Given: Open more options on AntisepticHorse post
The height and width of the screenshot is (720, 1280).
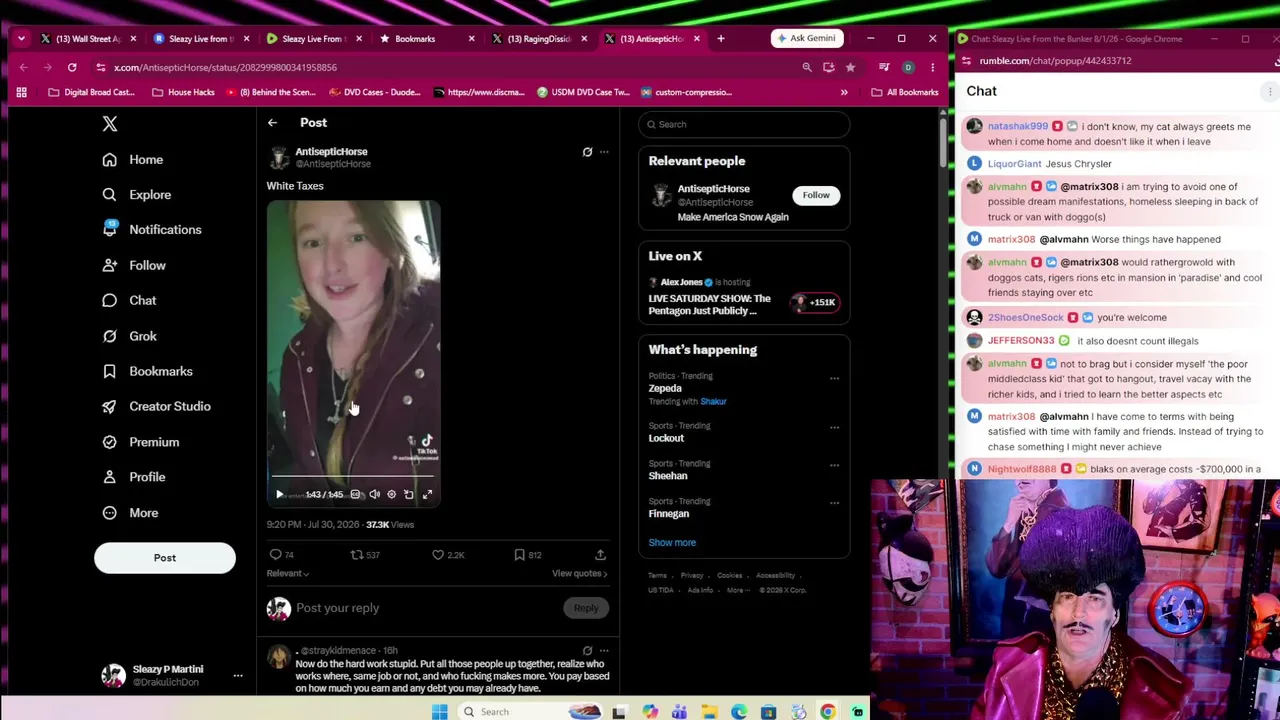Looking at the screenshot, I should pyautogui.click(x=604, y=152).
